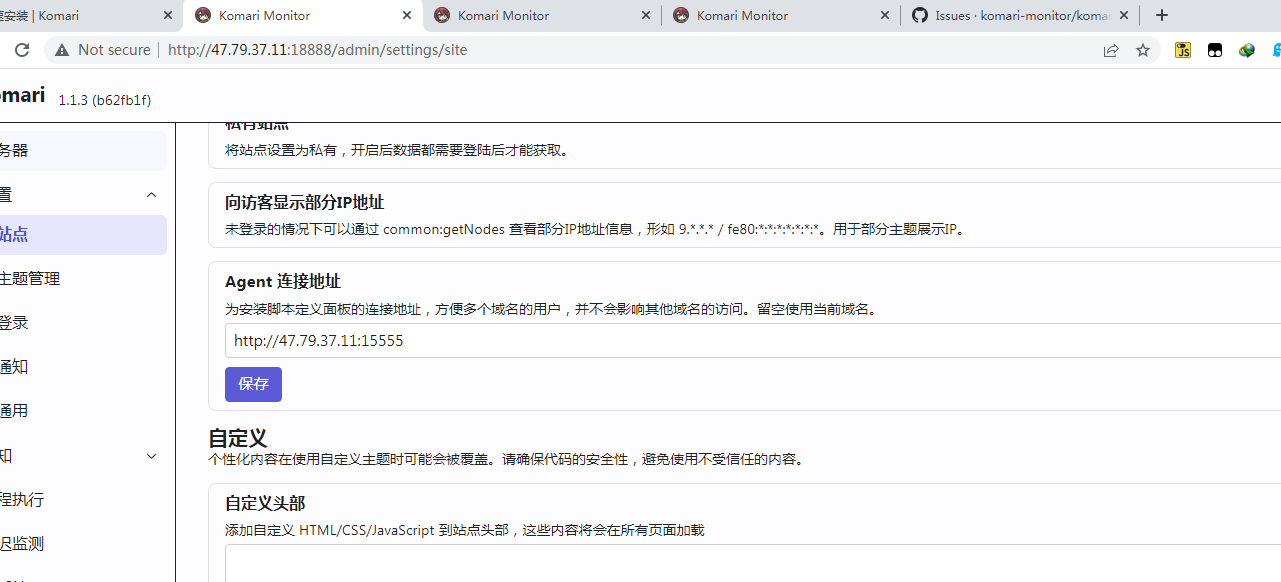Click the 自定义头部 custom header text area
This screenshot has height=582, width=1281.
click(x=753, y=563)
